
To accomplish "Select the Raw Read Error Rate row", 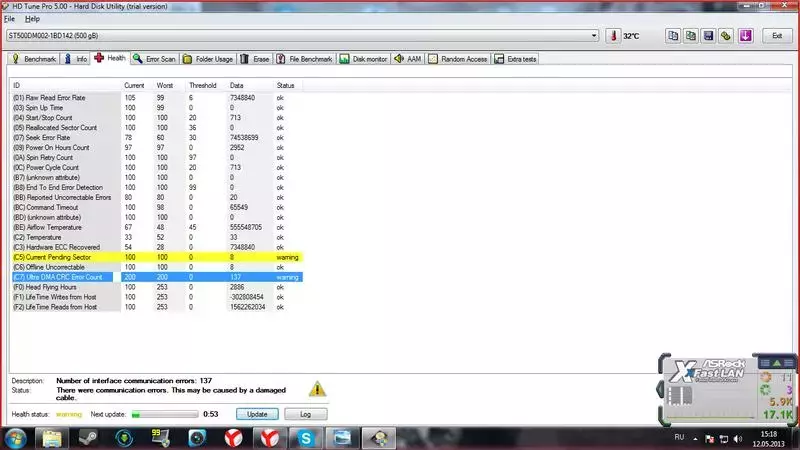I will pos(157,98).
